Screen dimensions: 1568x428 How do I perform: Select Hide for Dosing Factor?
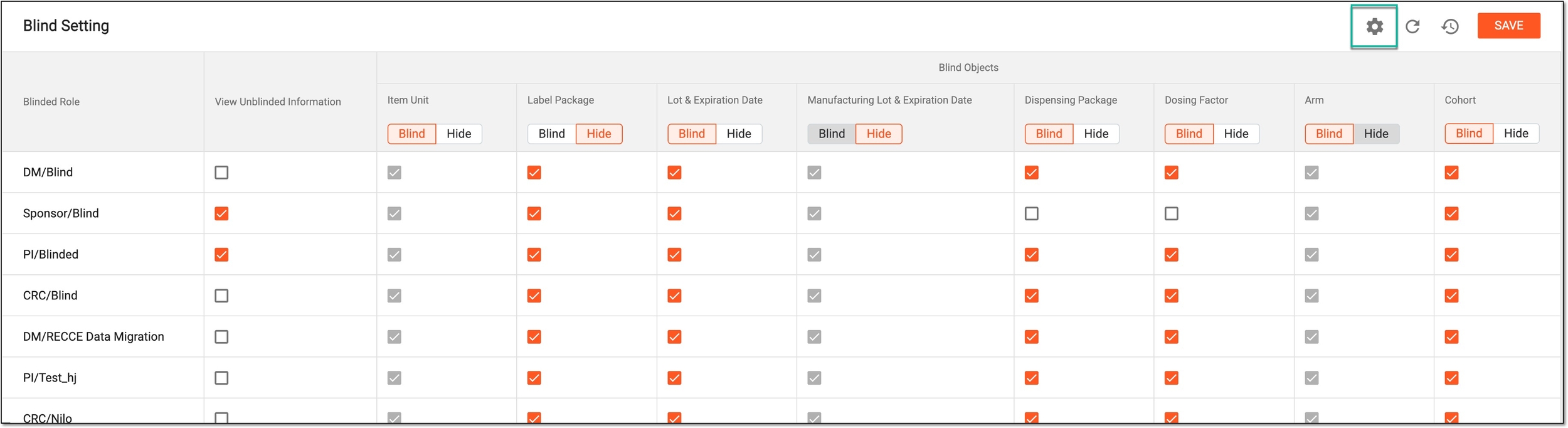[x=1236, y=134]
